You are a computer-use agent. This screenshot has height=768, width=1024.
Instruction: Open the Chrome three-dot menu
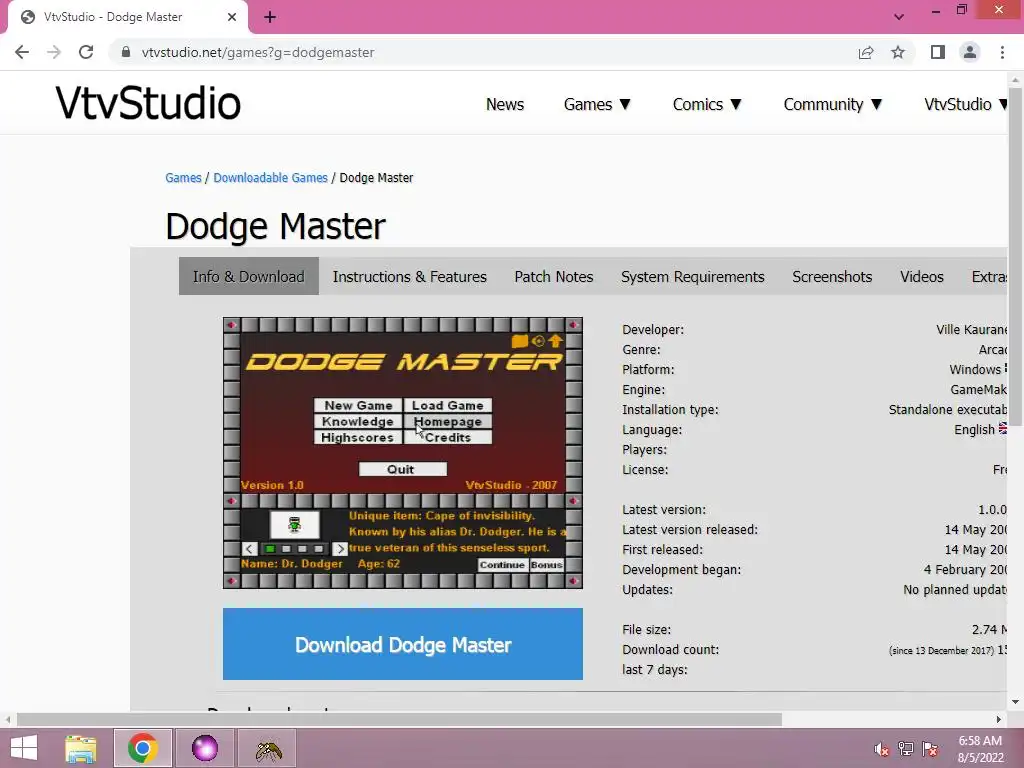pyautogui.click(x=1002, y=52)
